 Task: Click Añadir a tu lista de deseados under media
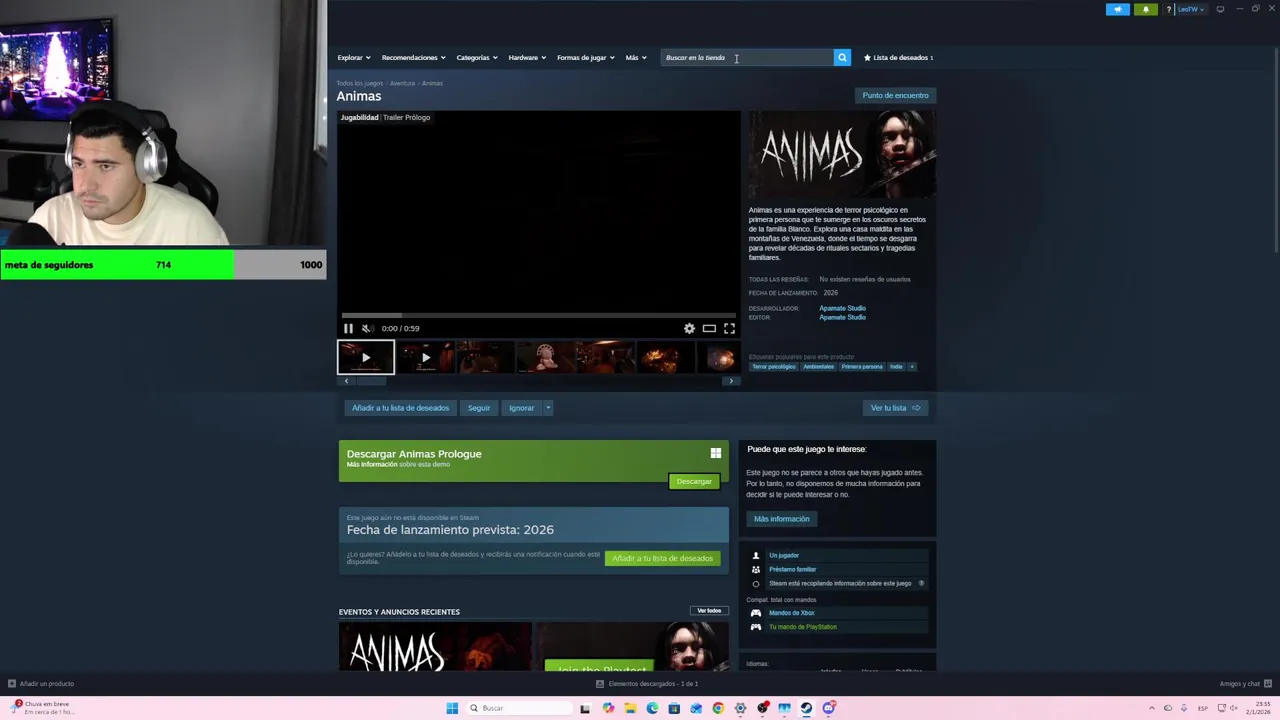coord(400,407)
